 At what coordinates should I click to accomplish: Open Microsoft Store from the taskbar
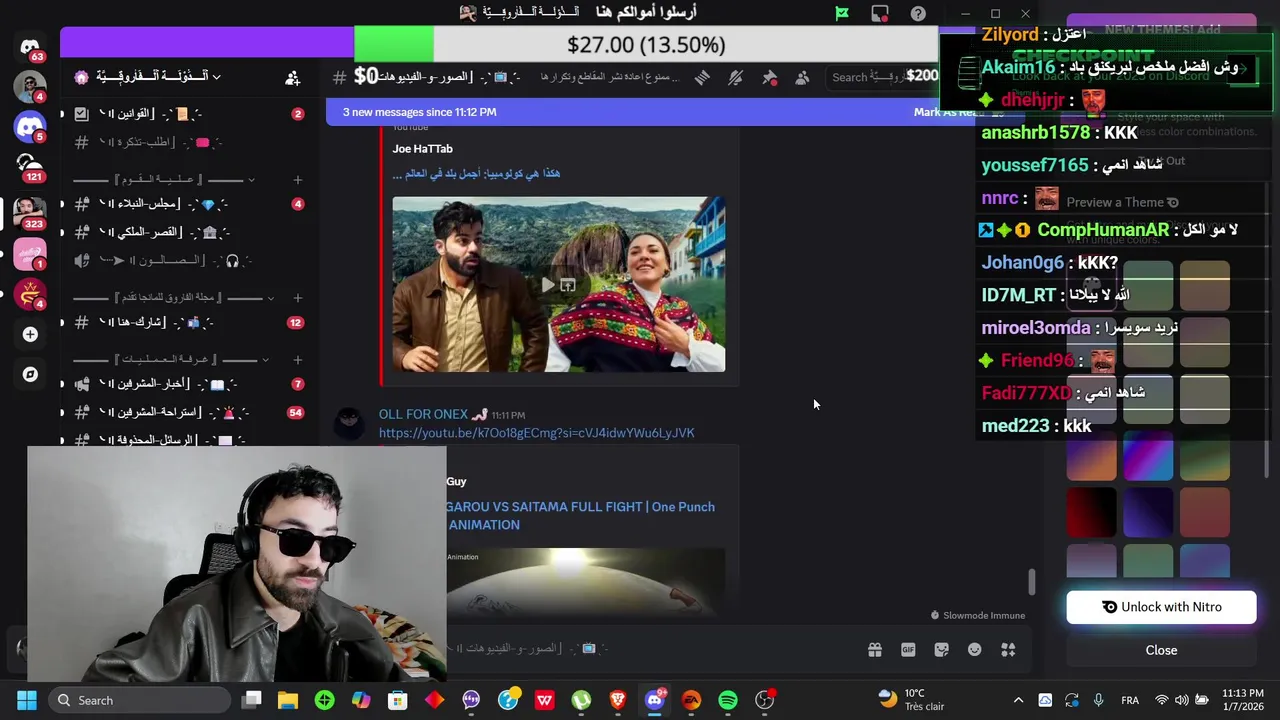click(x=398, y=700)
